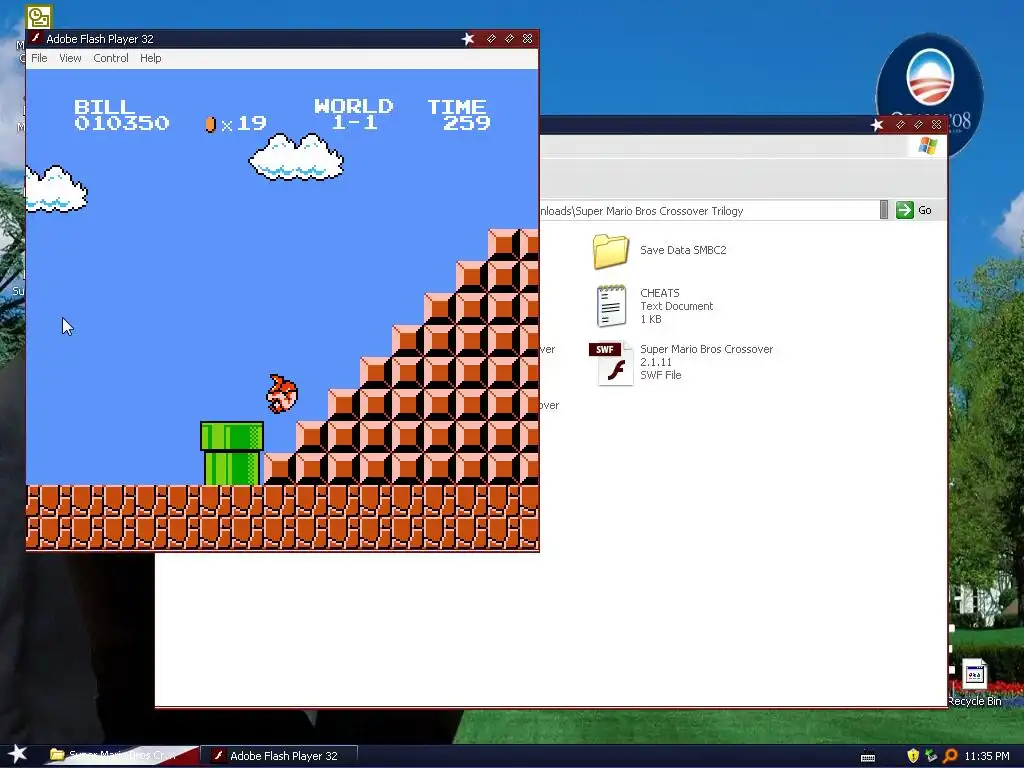Close the Explorer window

tap(936, 124)
